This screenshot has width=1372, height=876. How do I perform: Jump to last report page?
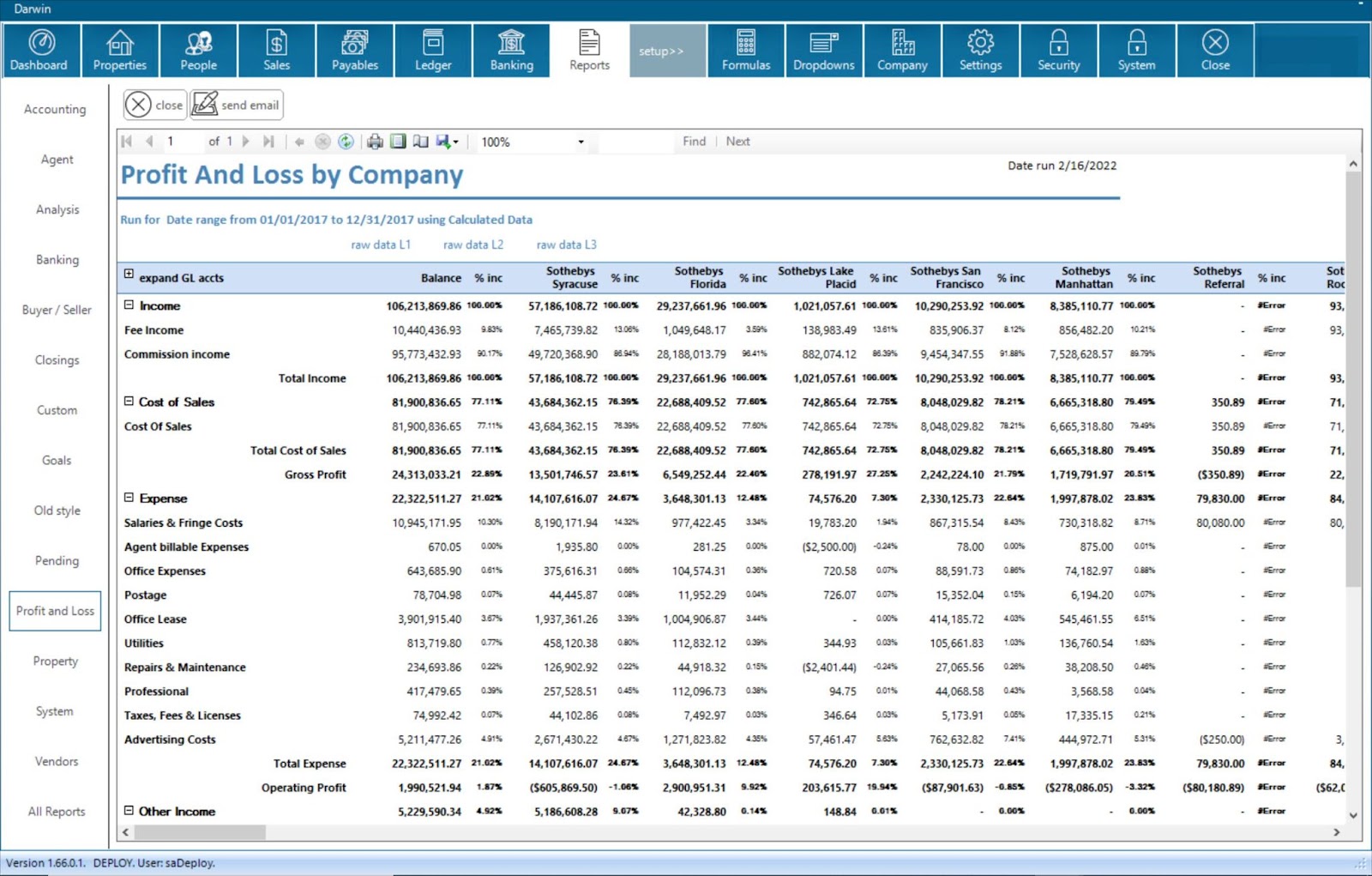[x=268, y=142]
